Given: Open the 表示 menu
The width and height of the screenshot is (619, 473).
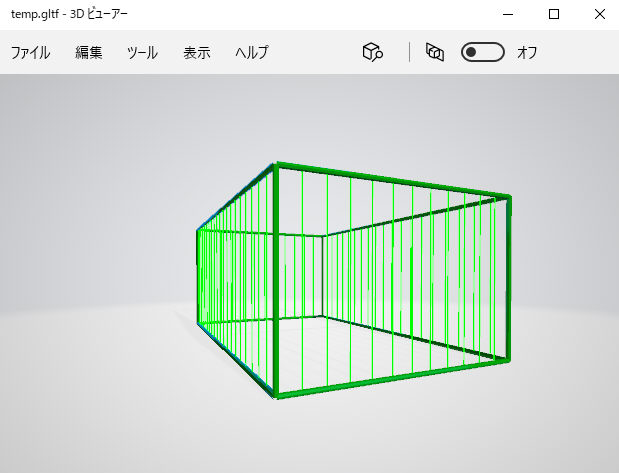Looking at the screenshot, I should click(197, 53).
